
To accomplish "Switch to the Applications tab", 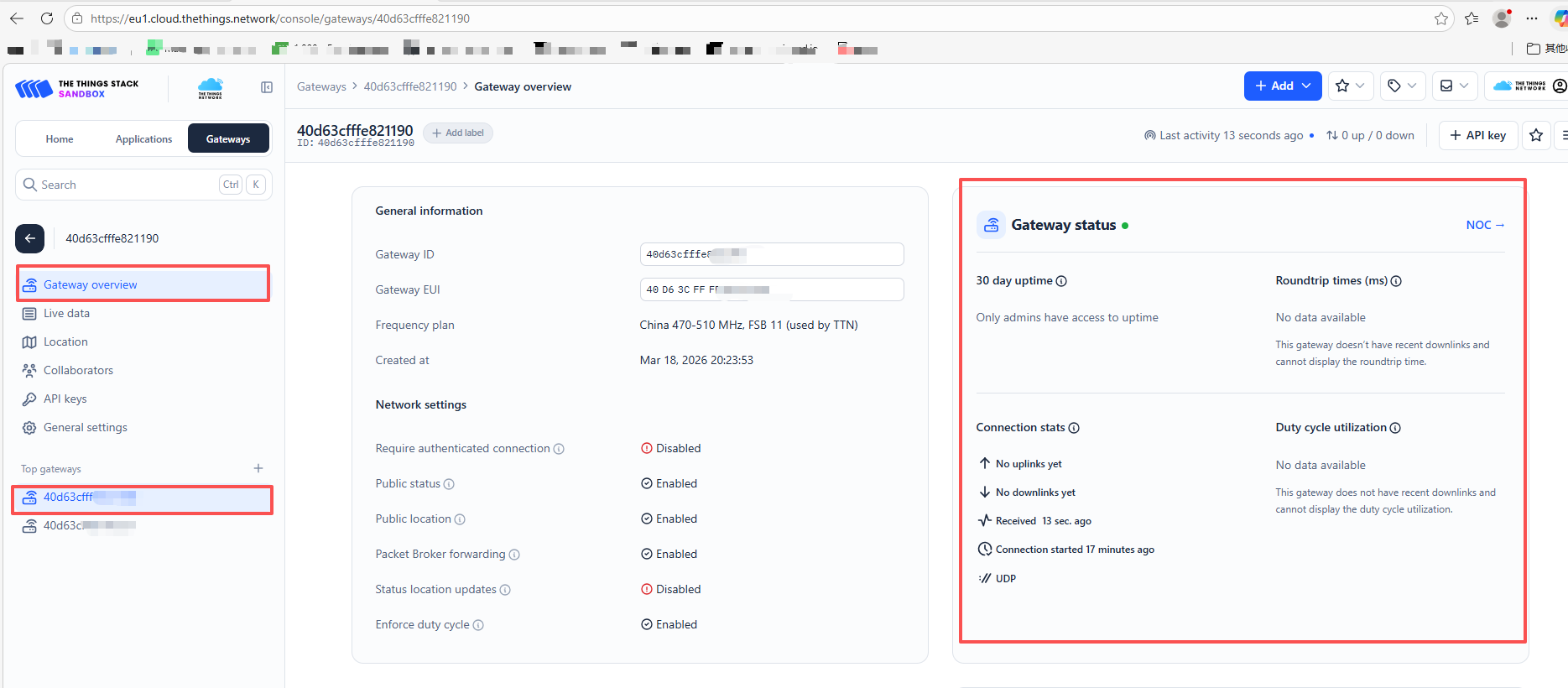I will click(x=143, y=139).
